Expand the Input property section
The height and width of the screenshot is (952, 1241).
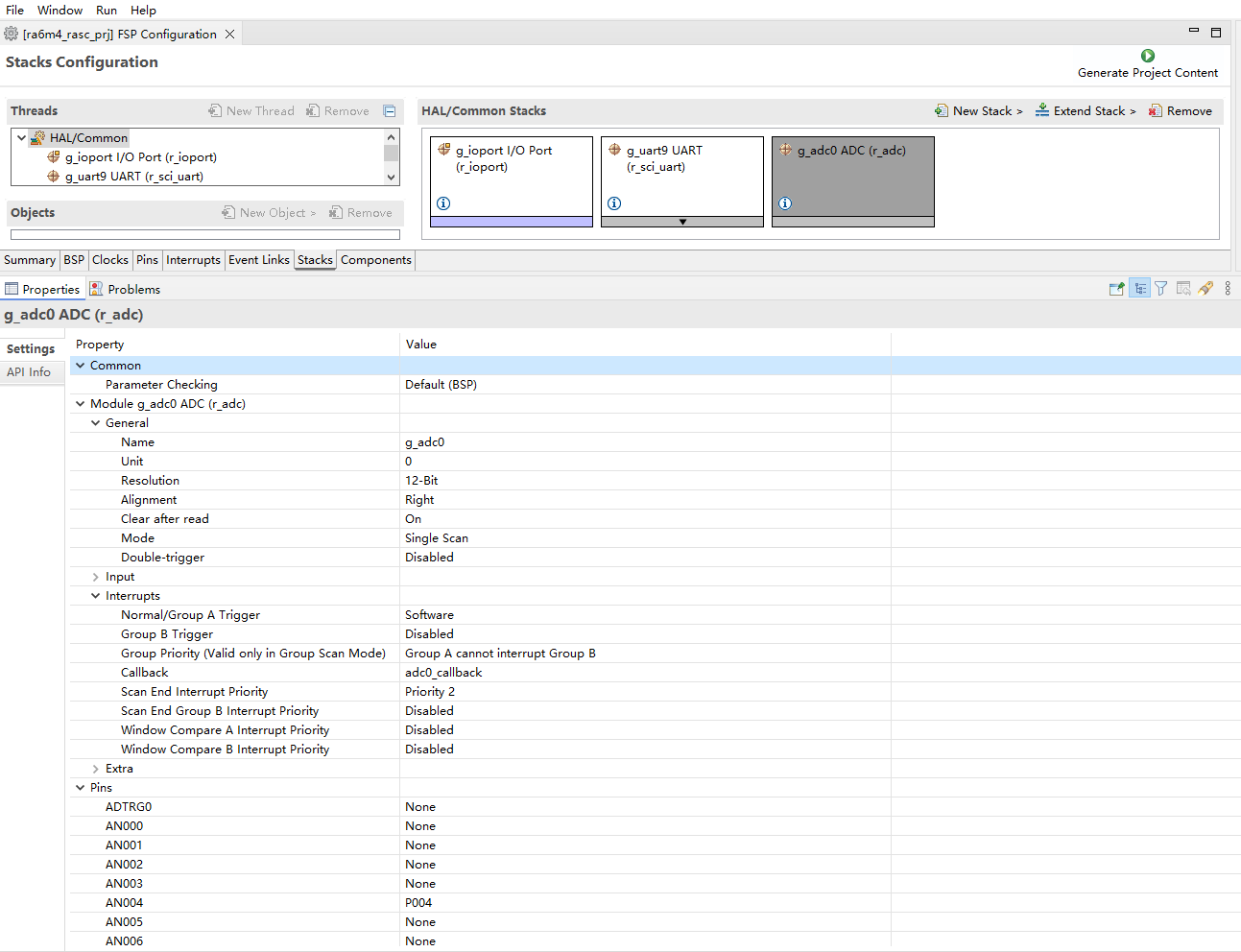[96, 577]
